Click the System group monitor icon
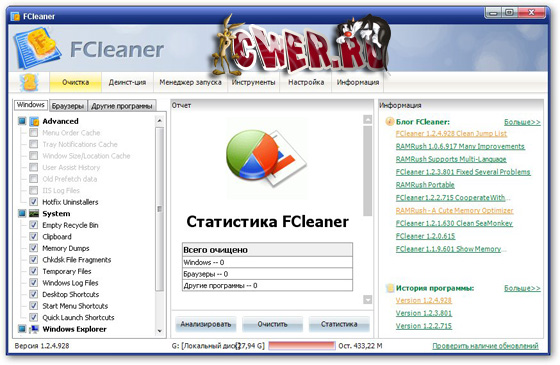This screenshot has width=560, height=365. click(x=34, y=214)
